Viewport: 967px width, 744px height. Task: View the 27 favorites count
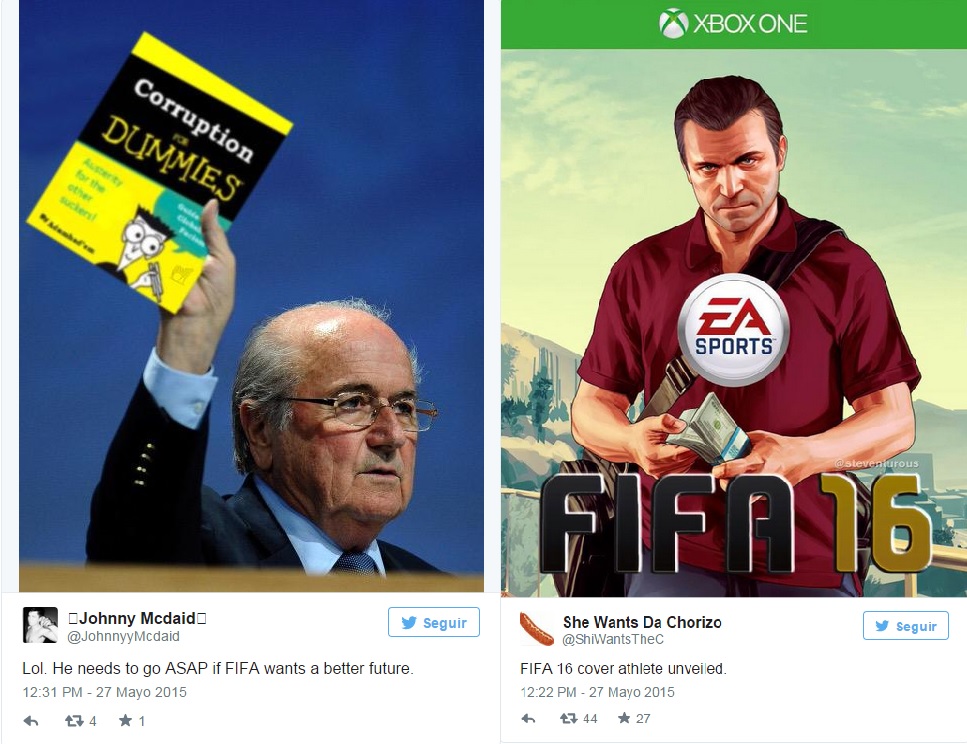click(x=643, y=718)
